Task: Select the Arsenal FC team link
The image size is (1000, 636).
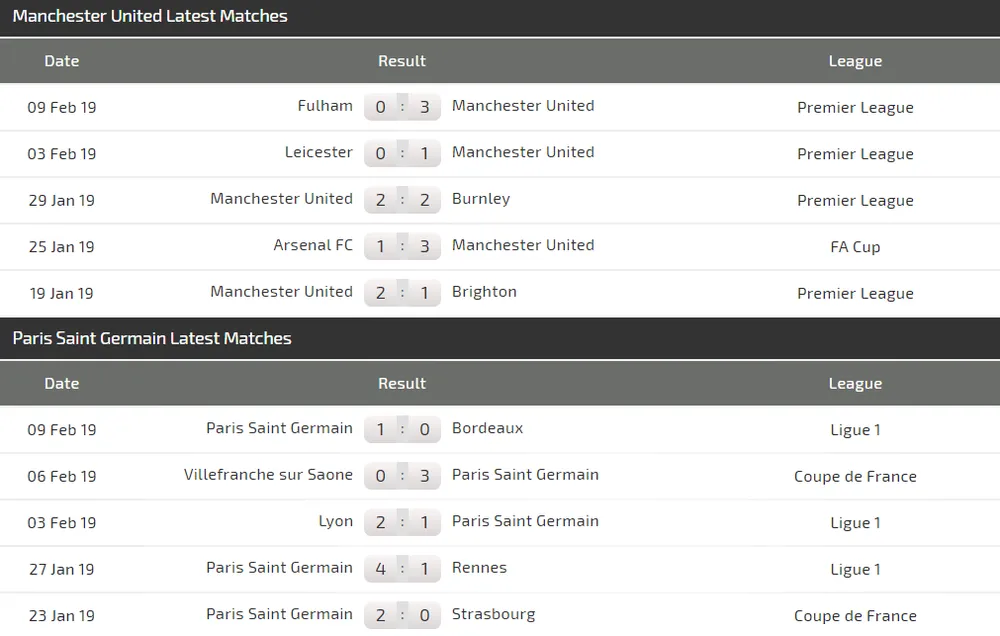Action: (x=313, y=245)
